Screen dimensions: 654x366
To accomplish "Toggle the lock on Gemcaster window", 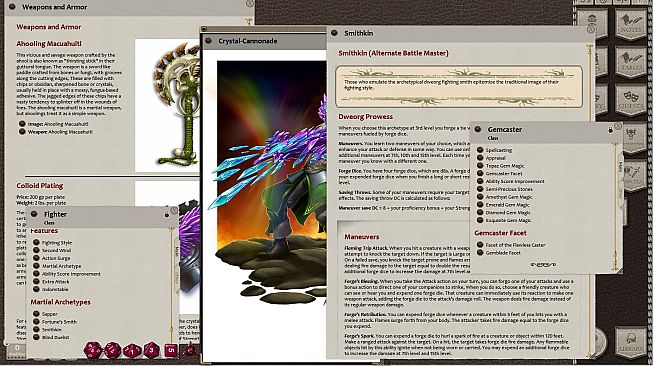I will (611, 130).
